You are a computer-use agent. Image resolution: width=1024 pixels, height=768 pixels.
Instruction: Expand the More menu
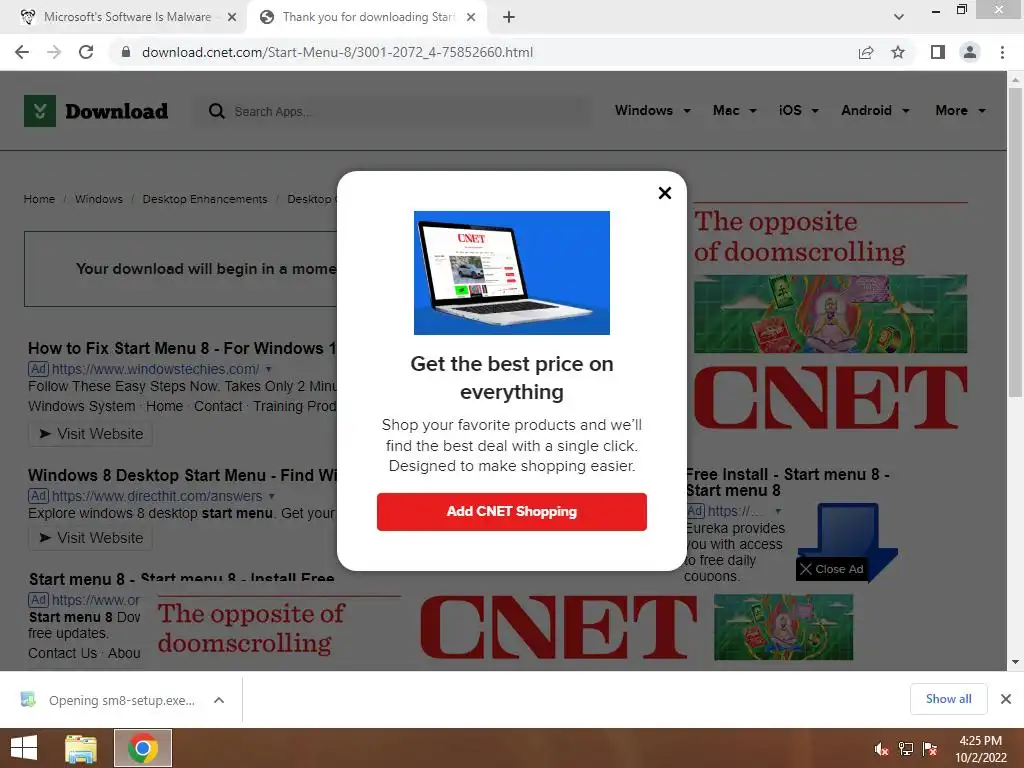[960, 110]
